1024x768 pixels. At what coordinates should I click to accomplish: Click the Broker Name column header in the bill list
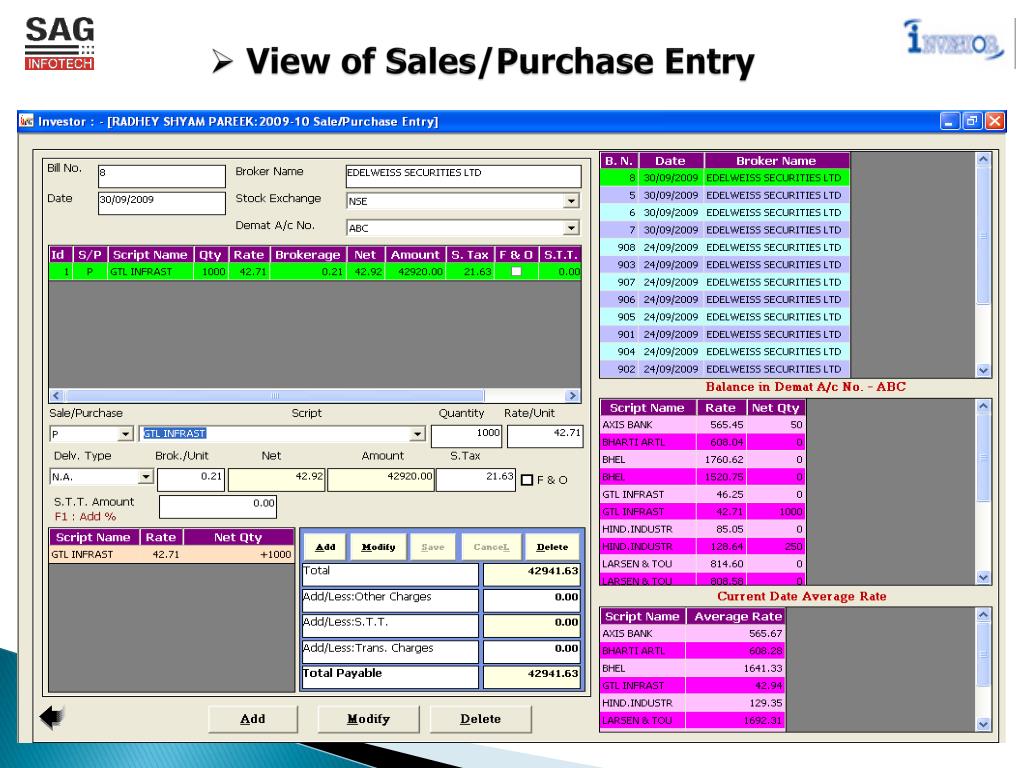point(776,161)
